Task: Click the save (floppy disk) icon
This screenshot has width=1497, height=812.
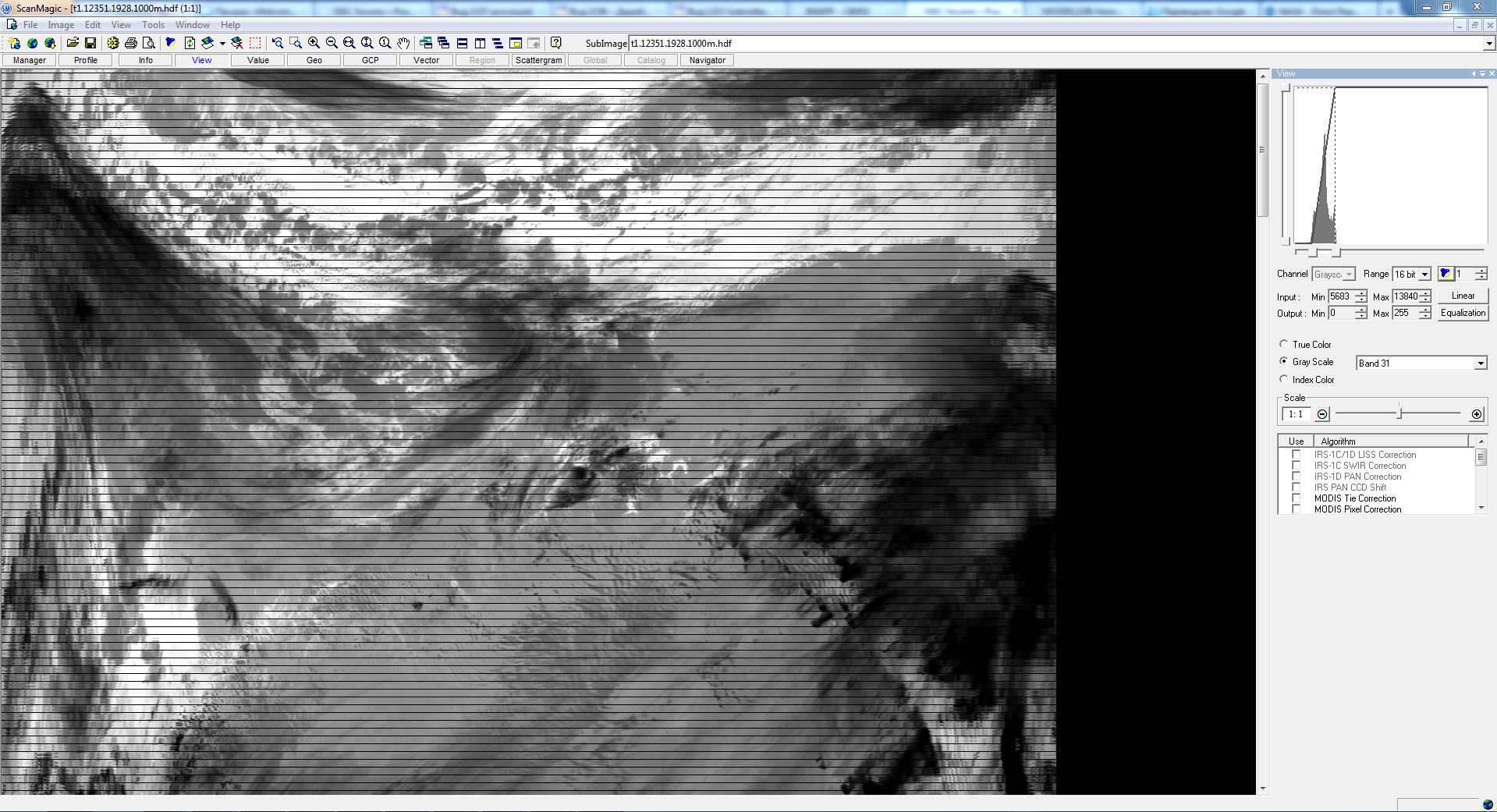Action: pyautogui.click(x=90, y=43)
